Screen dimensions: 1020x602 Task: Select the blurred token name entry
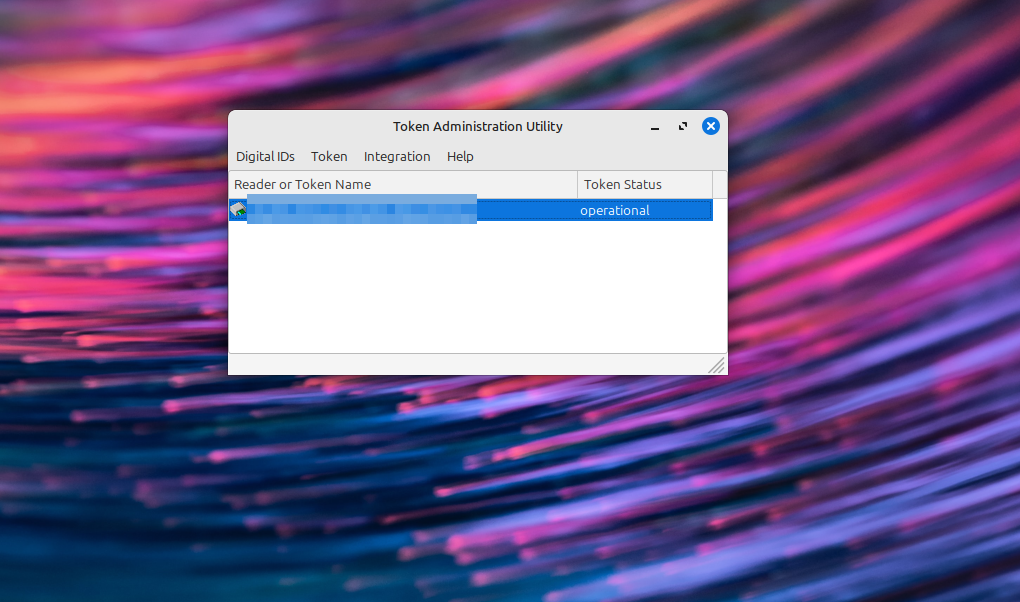[362, 209]
